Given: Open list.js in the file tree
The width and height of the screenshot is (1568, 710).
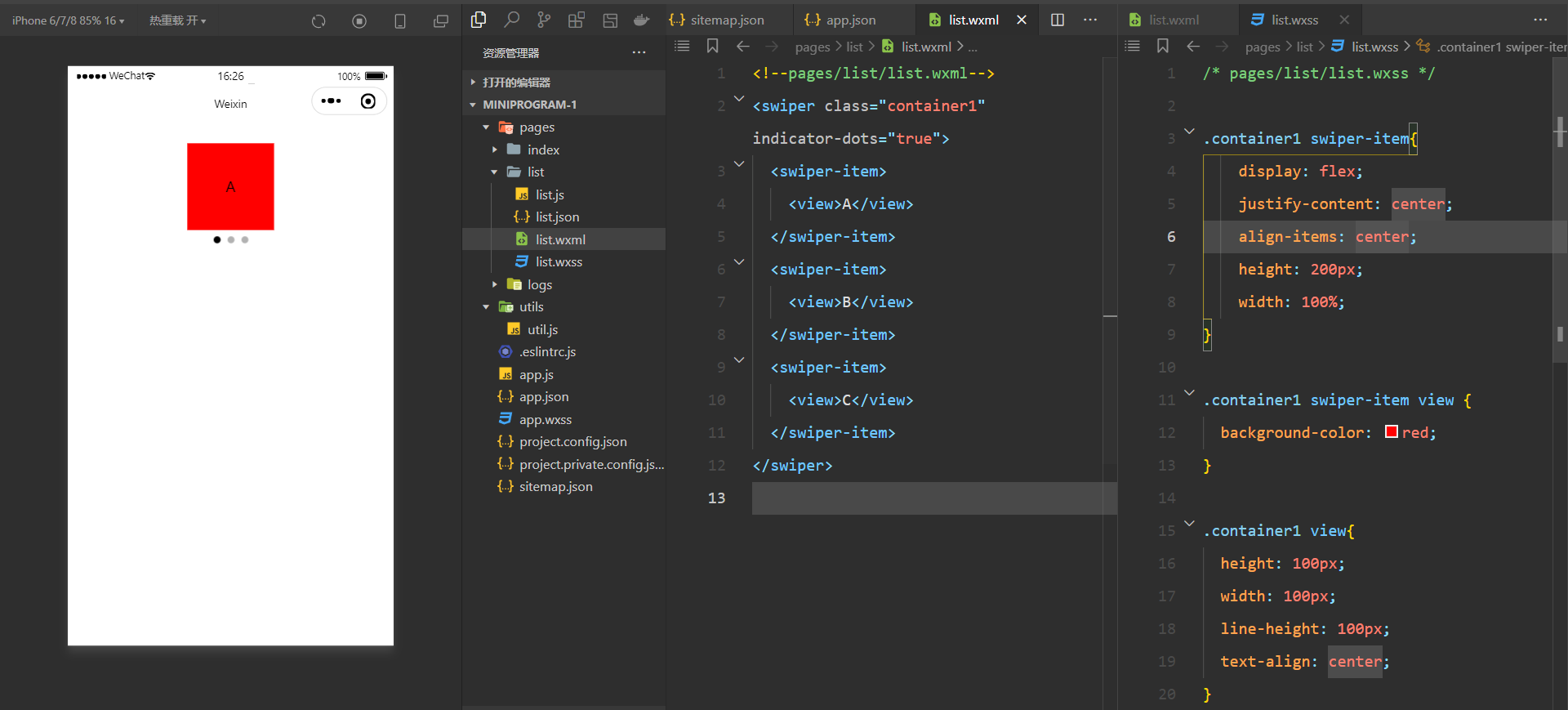Looking at the screenshot, I should 550,194.
